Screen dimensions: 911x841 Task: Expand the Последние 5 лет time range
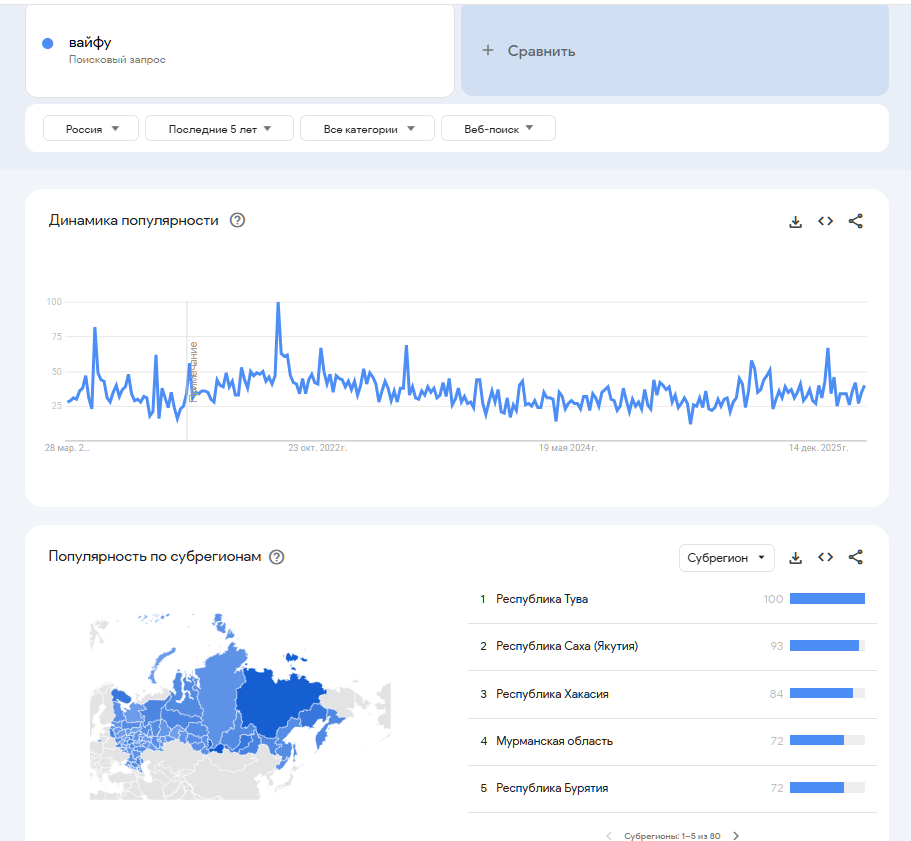pos(219,128)
